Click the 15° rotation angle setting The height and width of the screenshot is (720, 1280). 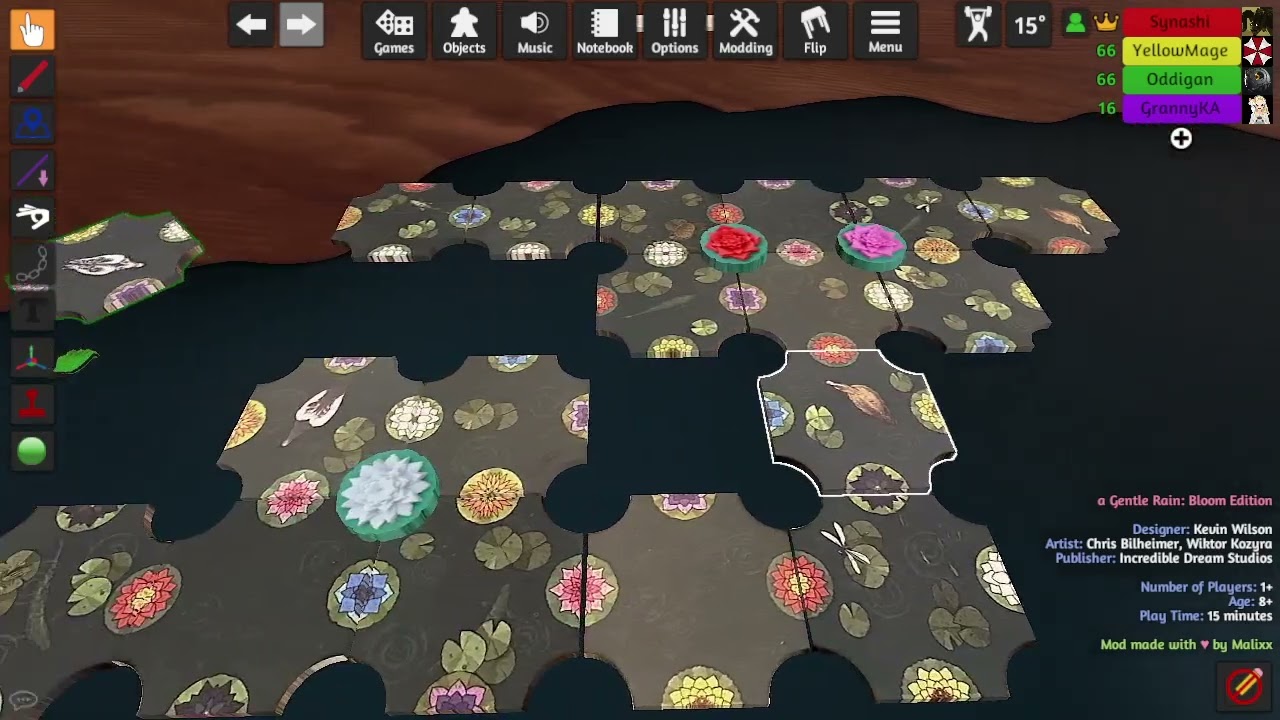(1029, 25)
